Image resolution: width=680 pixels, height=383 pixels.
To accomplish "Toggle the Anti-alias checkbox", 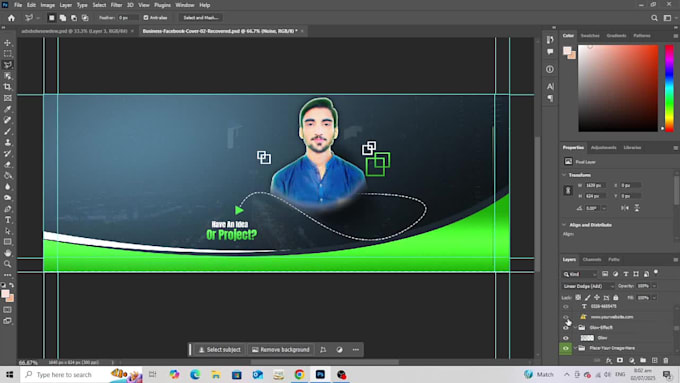I will pyautogui.click(x=146, y=18).
